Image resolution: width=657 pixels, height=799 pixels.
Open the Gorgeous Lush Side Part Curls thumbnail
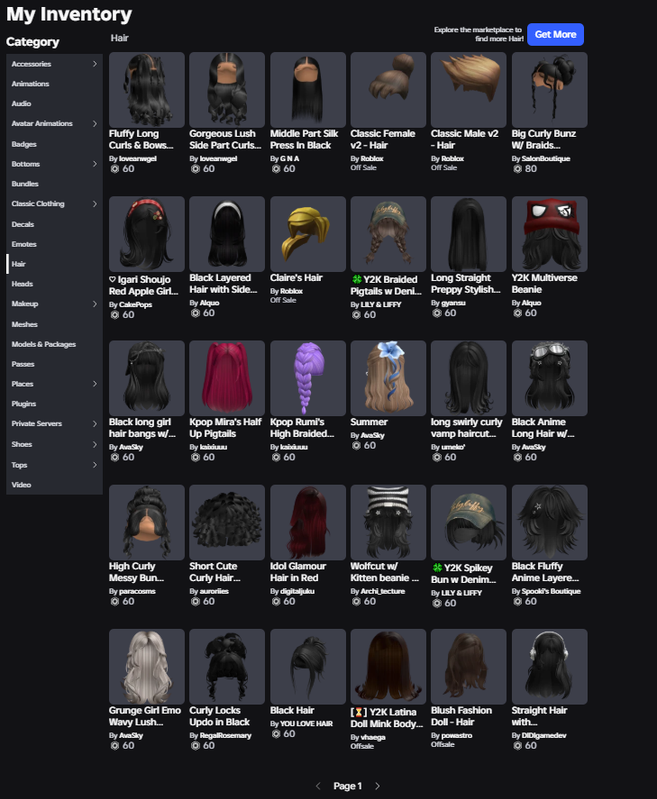click(x=227, y=90)
